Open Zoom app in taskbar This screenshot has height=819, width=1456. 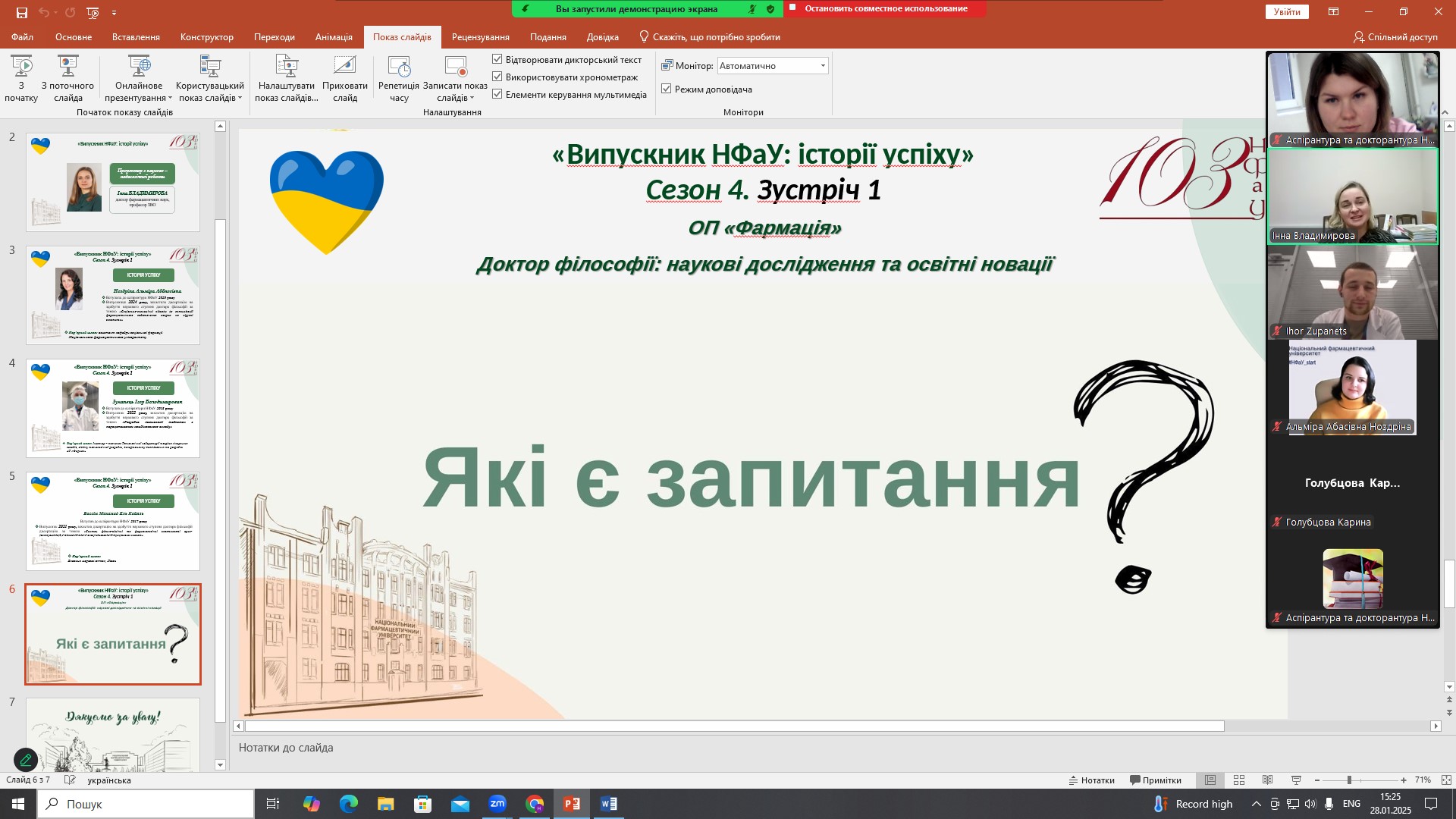click(x=497, y=804)
